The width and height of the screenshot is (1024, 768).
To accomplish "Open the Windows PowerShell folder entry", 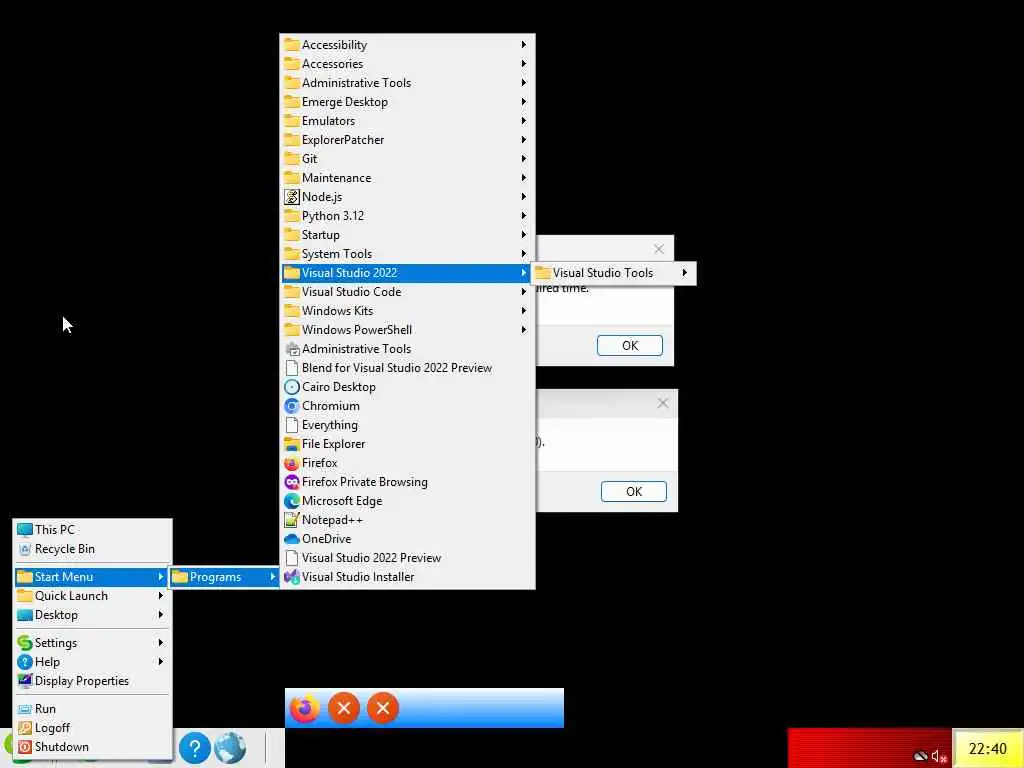I will pos(408,330).
